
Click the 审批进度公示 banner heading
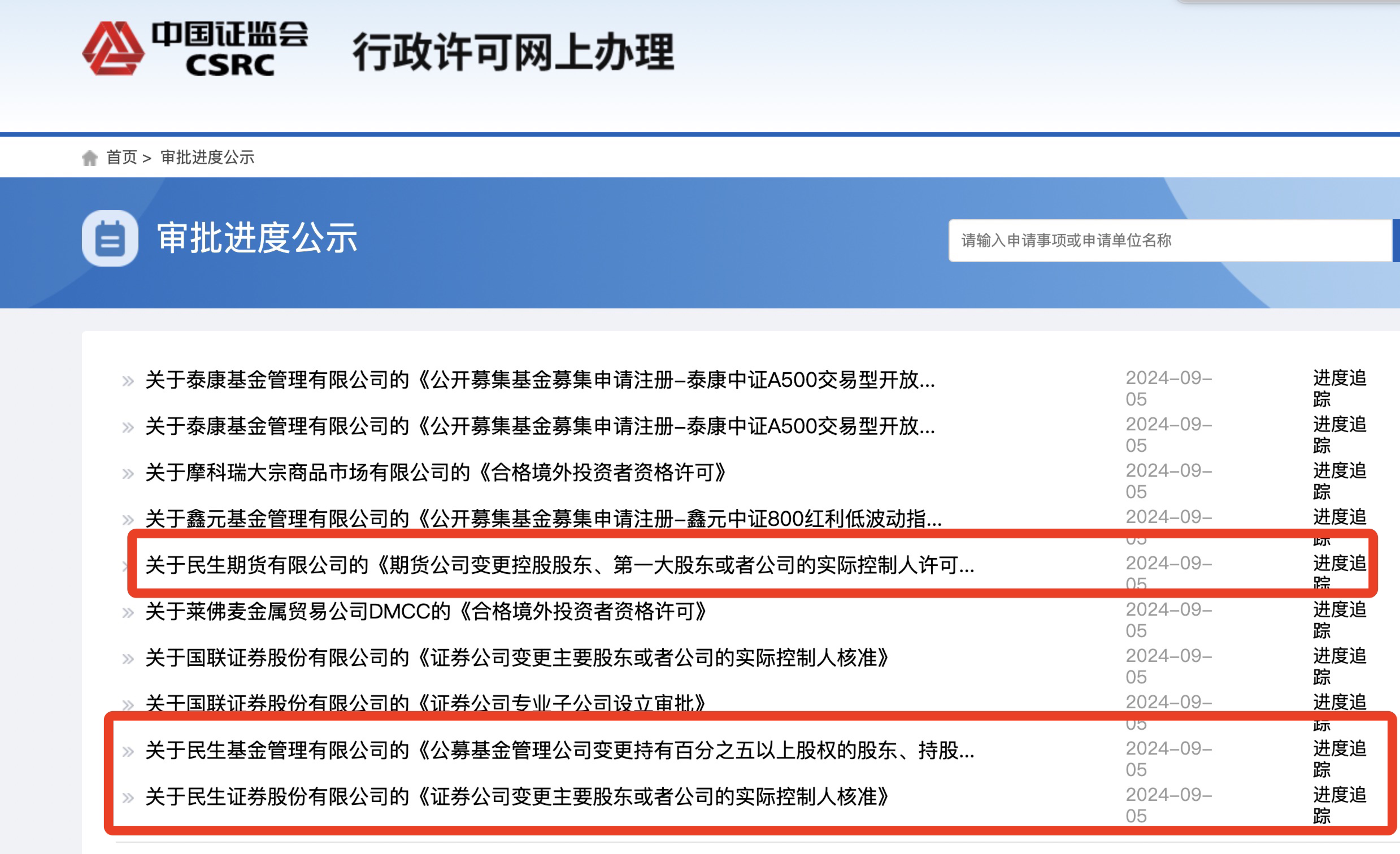pos(257,238)
